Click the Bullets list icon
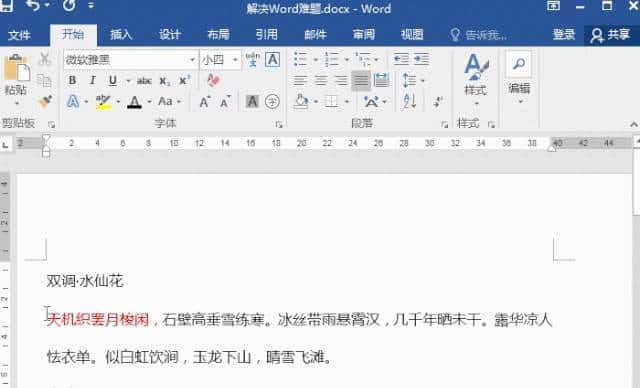The height and width of the screenshot is (388, 640). 300,60
